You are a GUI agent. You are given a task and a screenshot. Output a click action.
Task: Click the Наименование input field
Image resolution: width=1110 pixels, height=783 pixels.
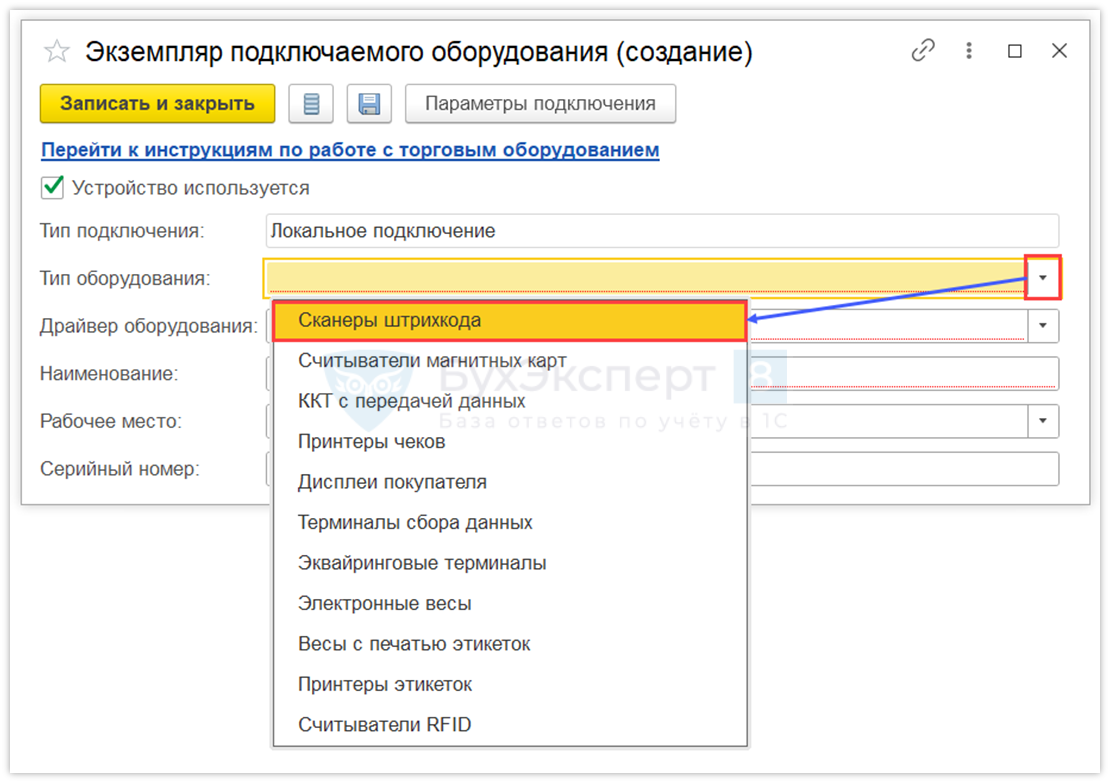coord(903,373)
